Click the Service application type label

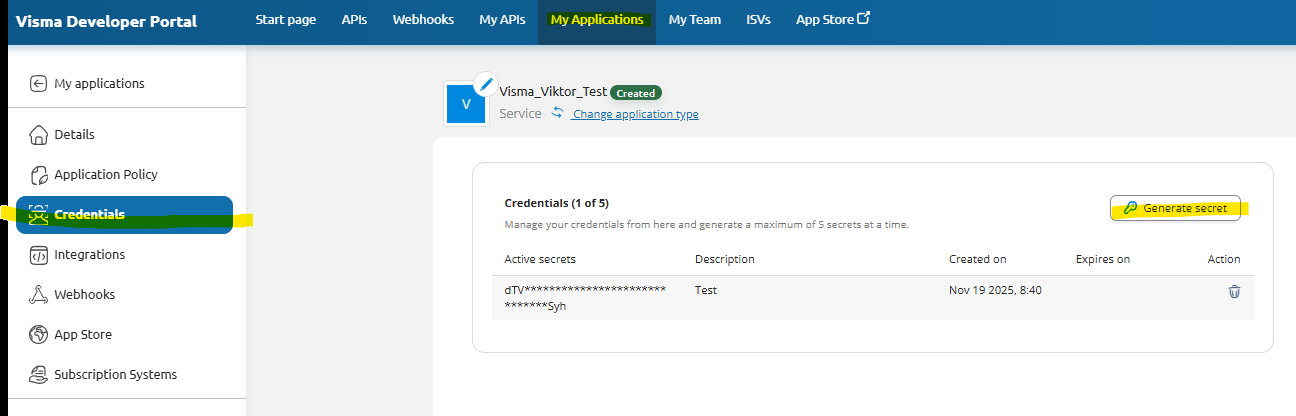(x=520, y=114)
